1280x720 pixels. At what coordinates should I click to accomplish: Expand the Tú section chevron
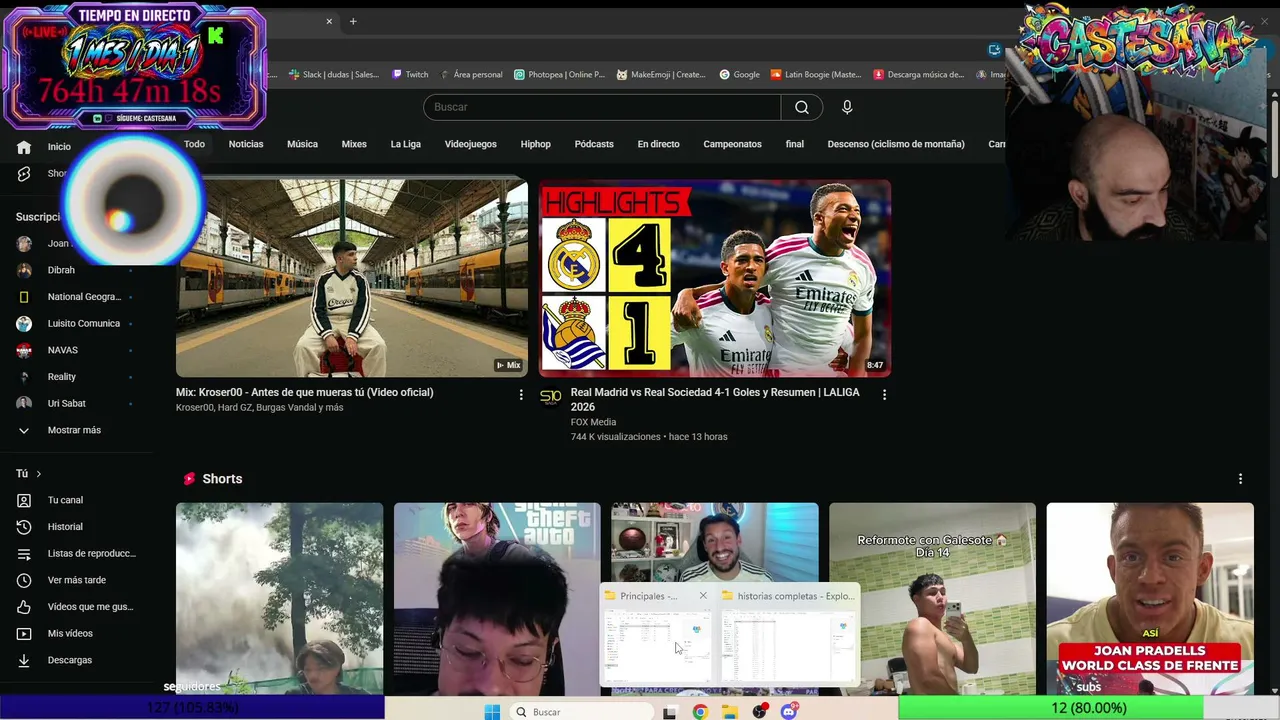(x=39, y=474)
